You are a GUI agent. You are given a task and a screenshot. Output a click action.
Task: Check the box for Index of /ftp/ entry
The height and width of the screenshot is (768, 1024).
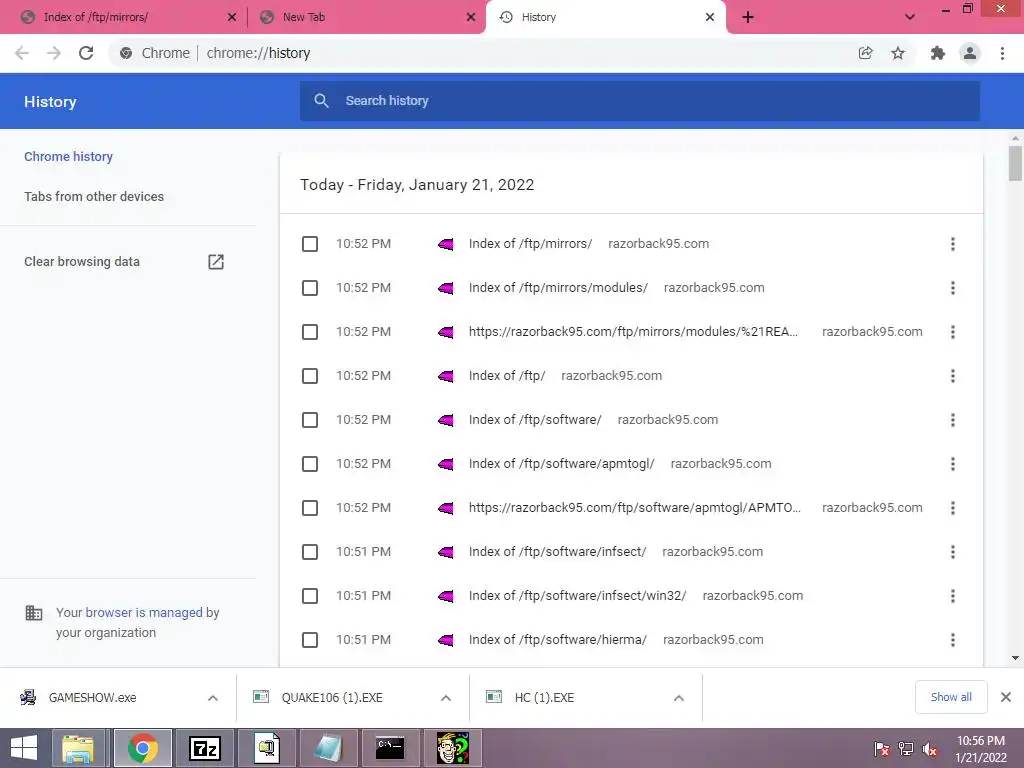click(310, 376)
